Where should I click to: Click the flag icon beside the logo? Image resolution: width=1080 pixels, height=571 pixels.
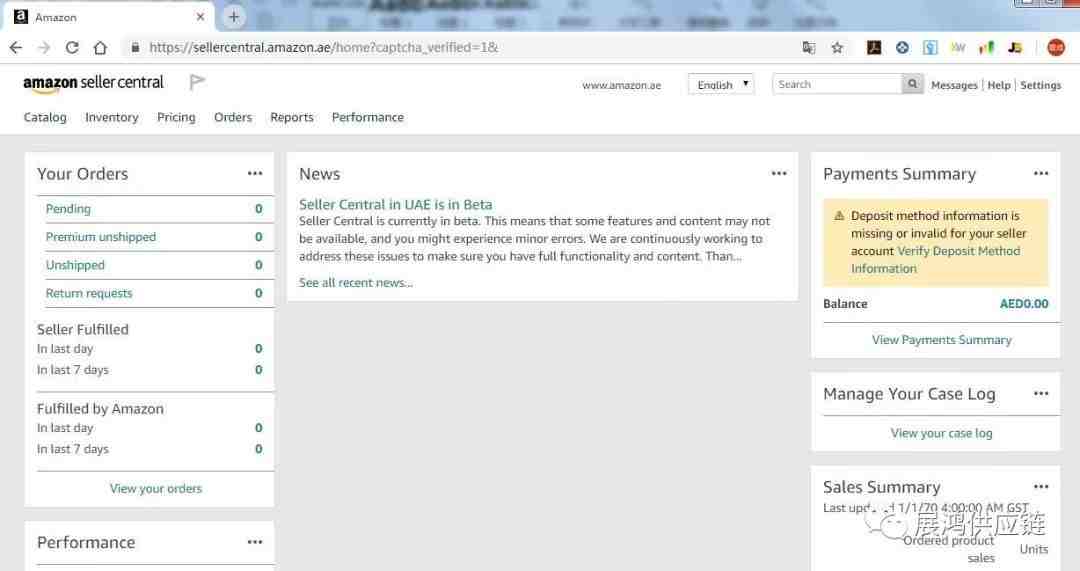coord(197,82)
